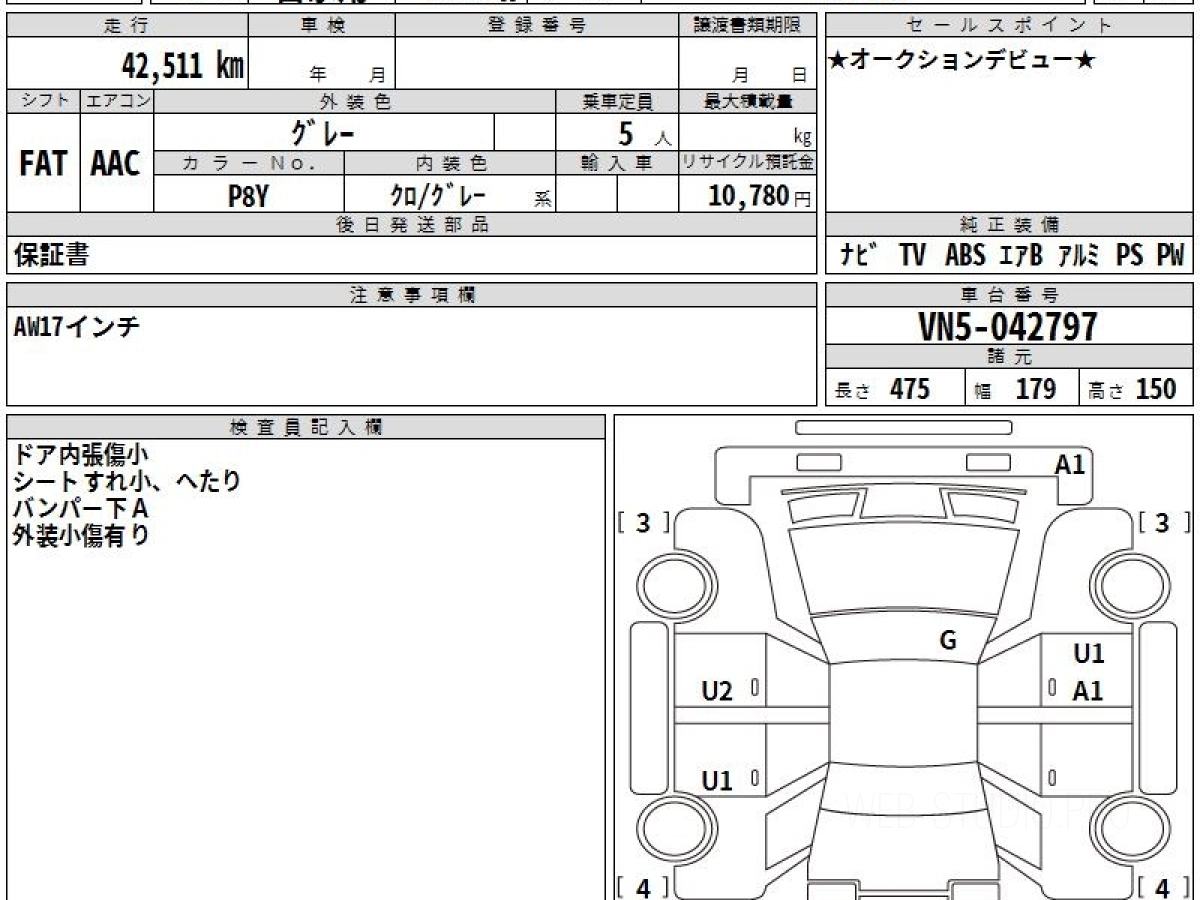Click the 登録番号 header cell
1200x900 pixels.
click(x=537, y=26)
